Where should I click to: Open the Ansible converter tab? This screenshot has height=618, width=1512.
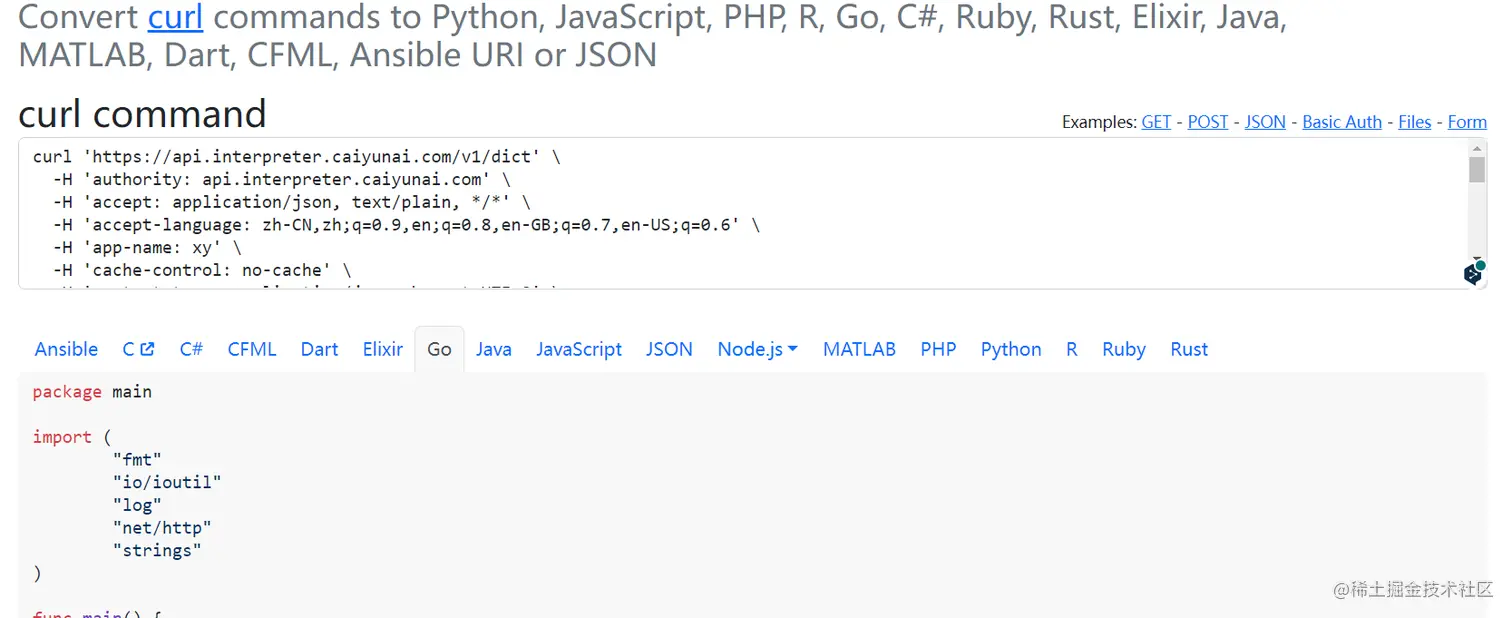[66, 349]
